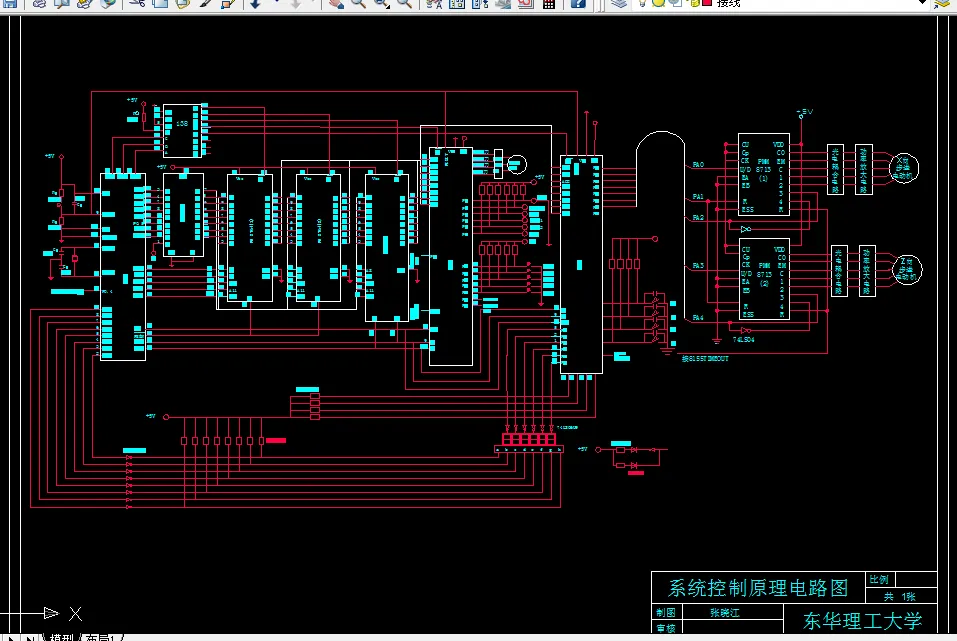The height and width of the screenshot is (641, 957).
Task: Click the last-tab navigation arrow button
Action: (x=29, y=637)
